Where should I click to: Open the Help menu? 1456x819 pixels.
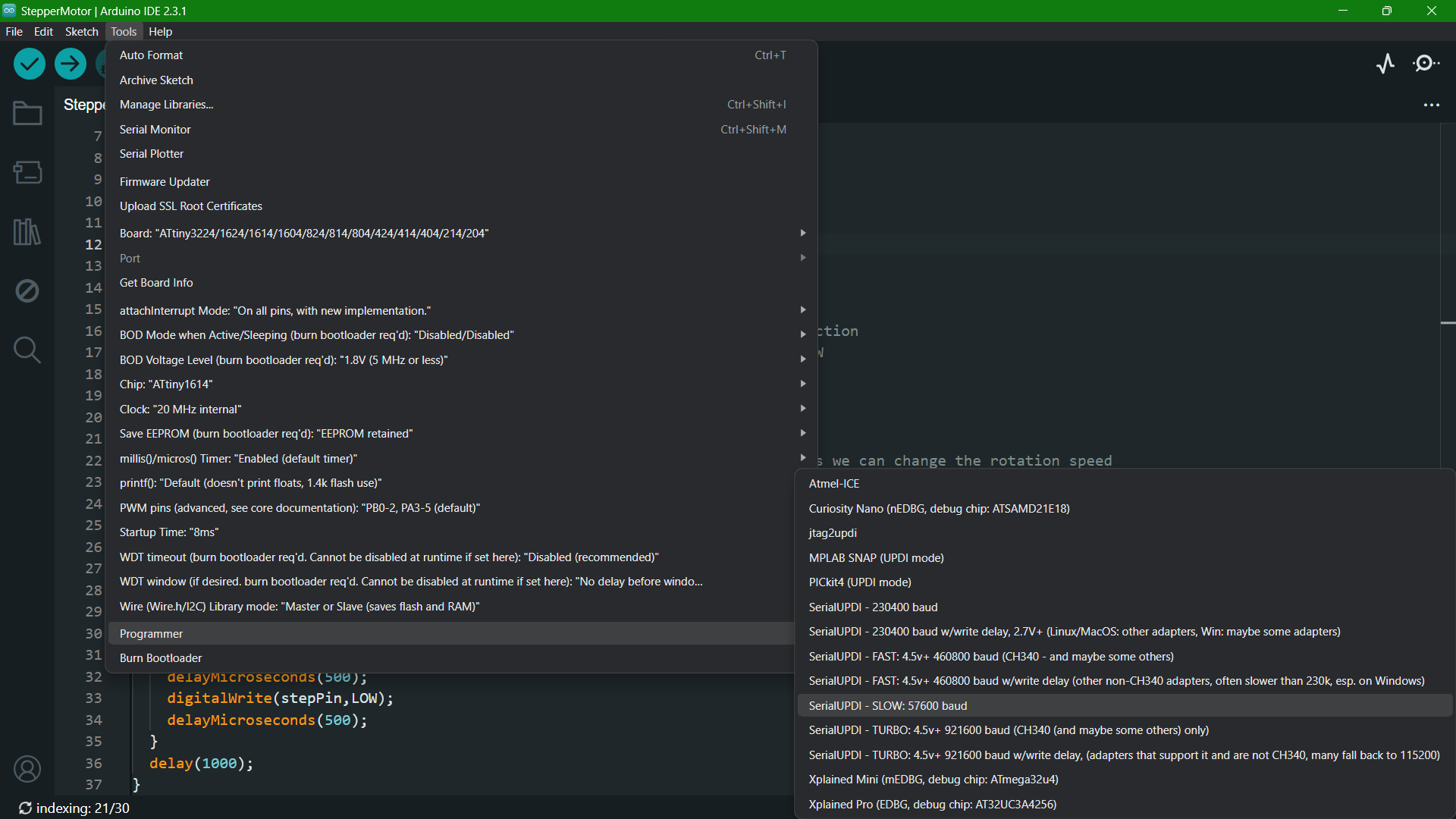tap(161, 32)
